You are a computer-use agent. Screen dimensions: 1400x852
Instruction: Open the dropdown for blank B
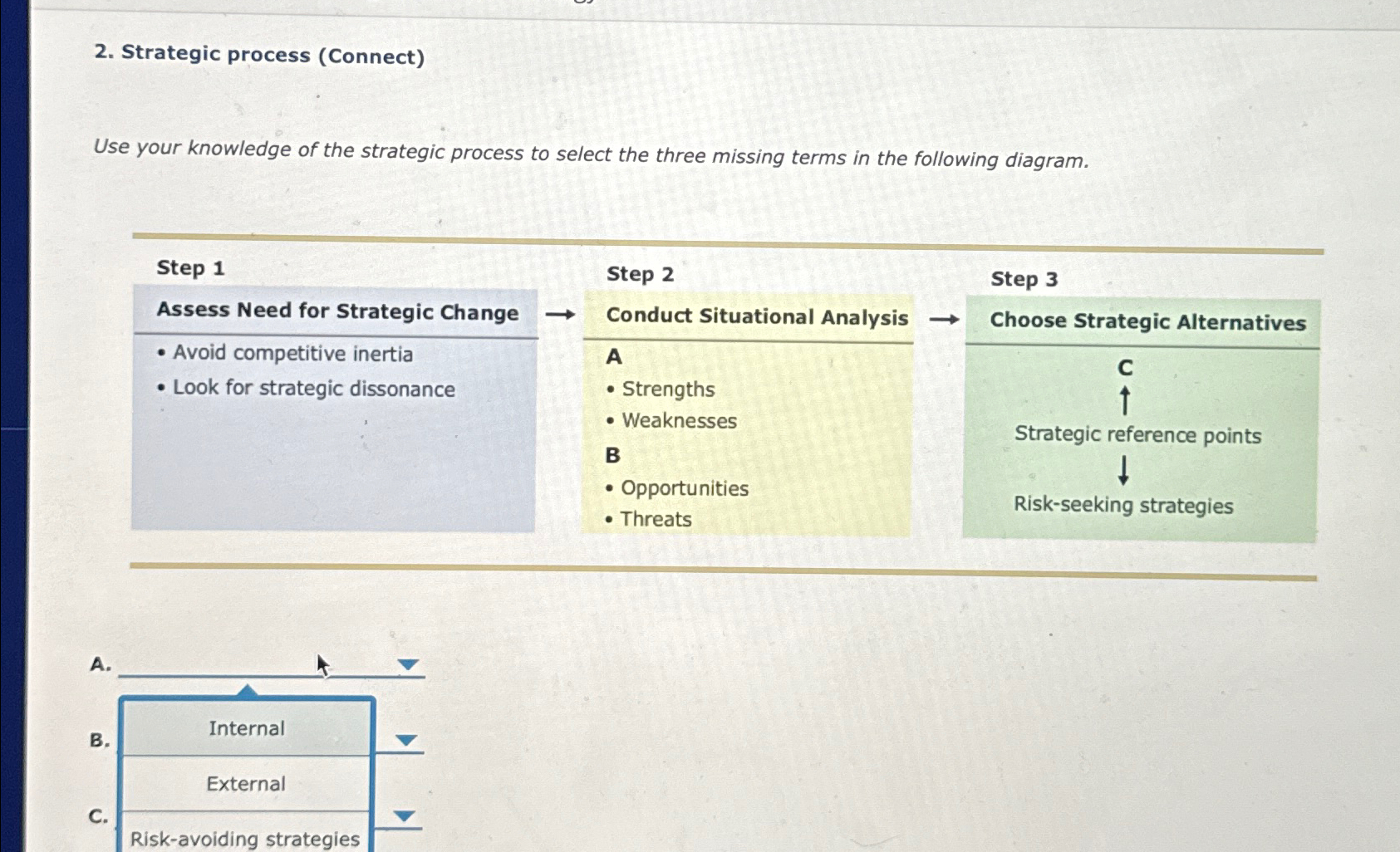click(406, 740)
